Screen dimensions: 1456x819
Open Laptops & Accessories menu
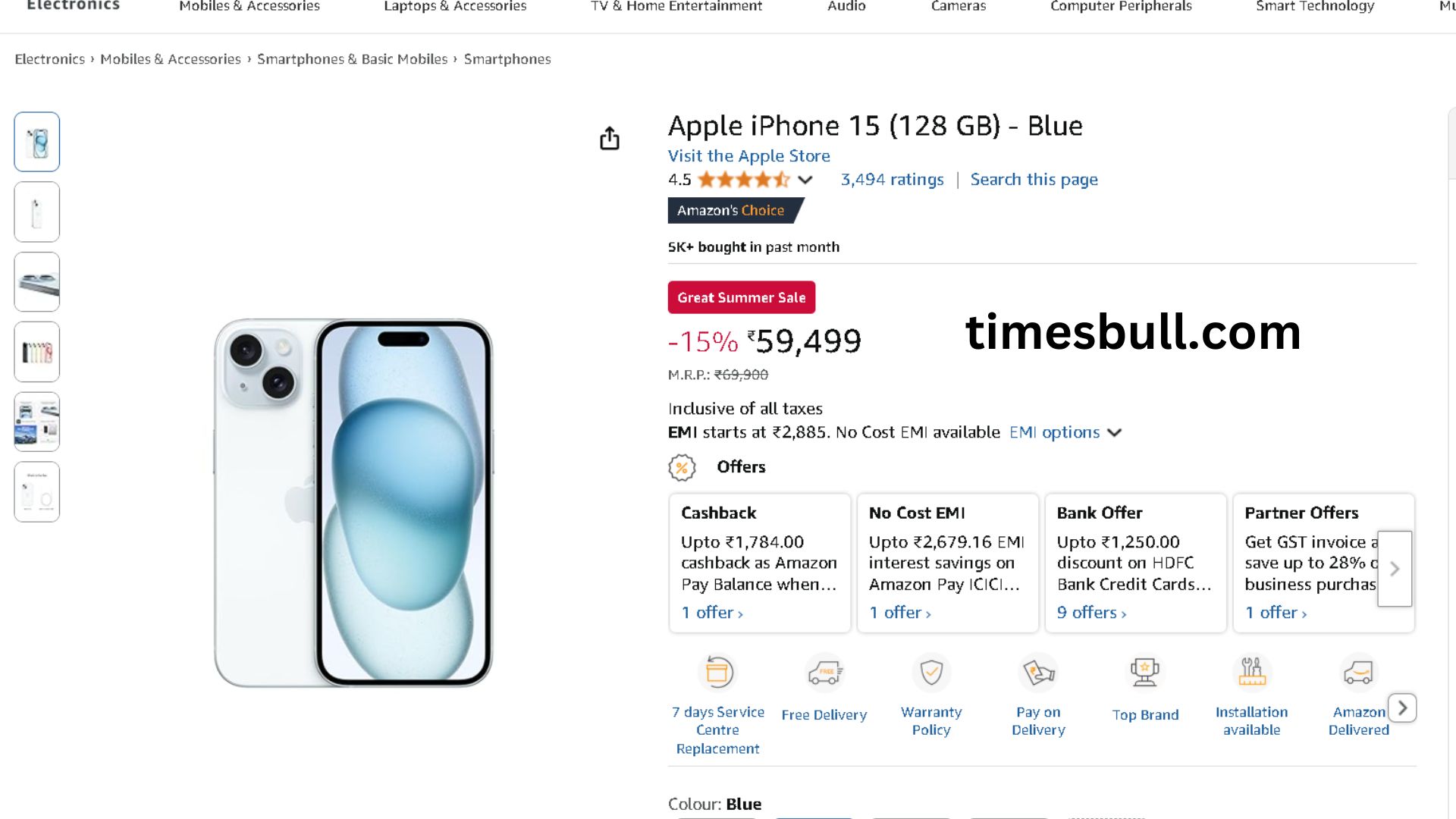pyautogui.click(x=455, y=7)
